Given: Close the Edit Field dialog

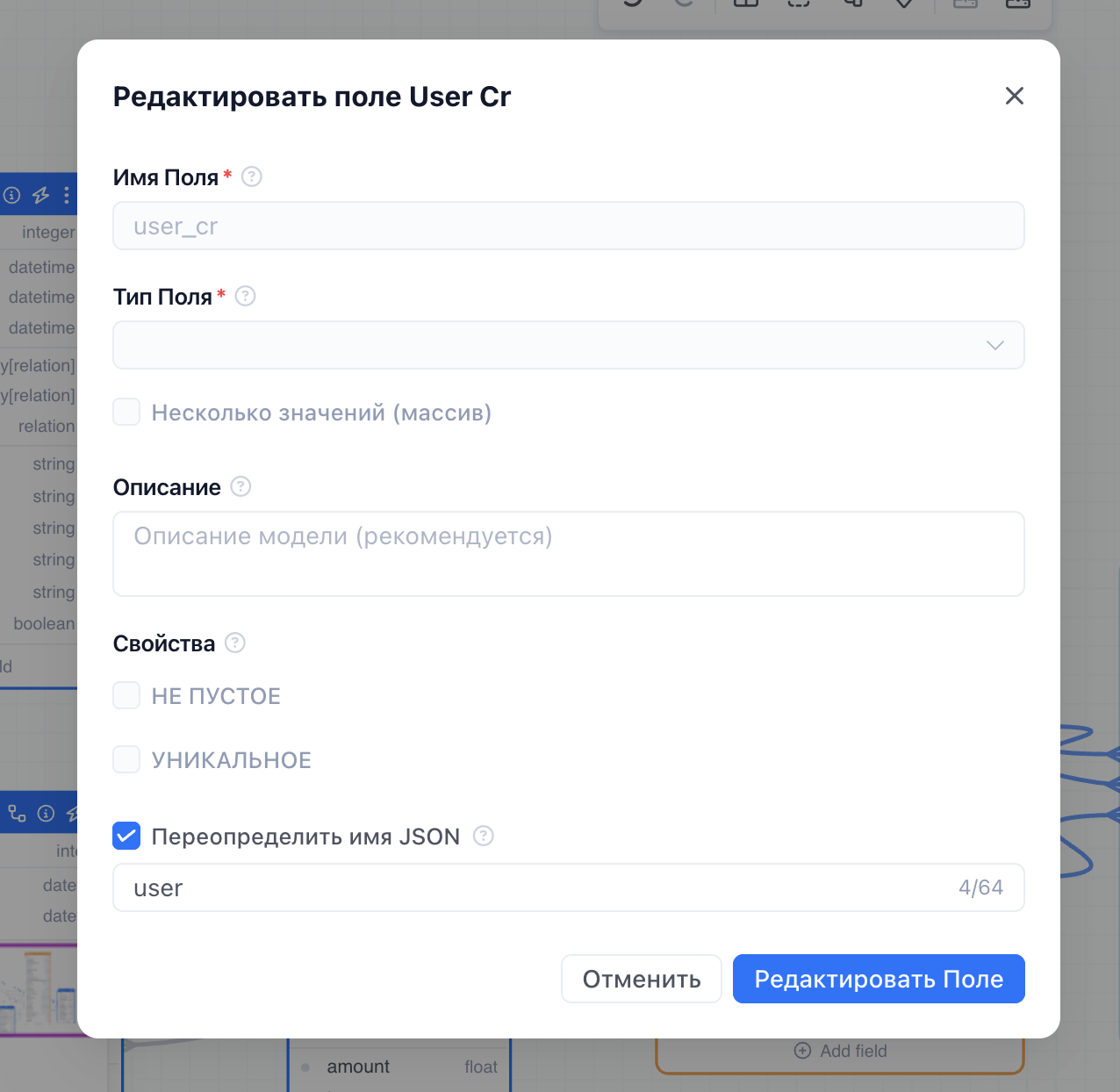Looking at the screenshot, I should click(1015, 96).
